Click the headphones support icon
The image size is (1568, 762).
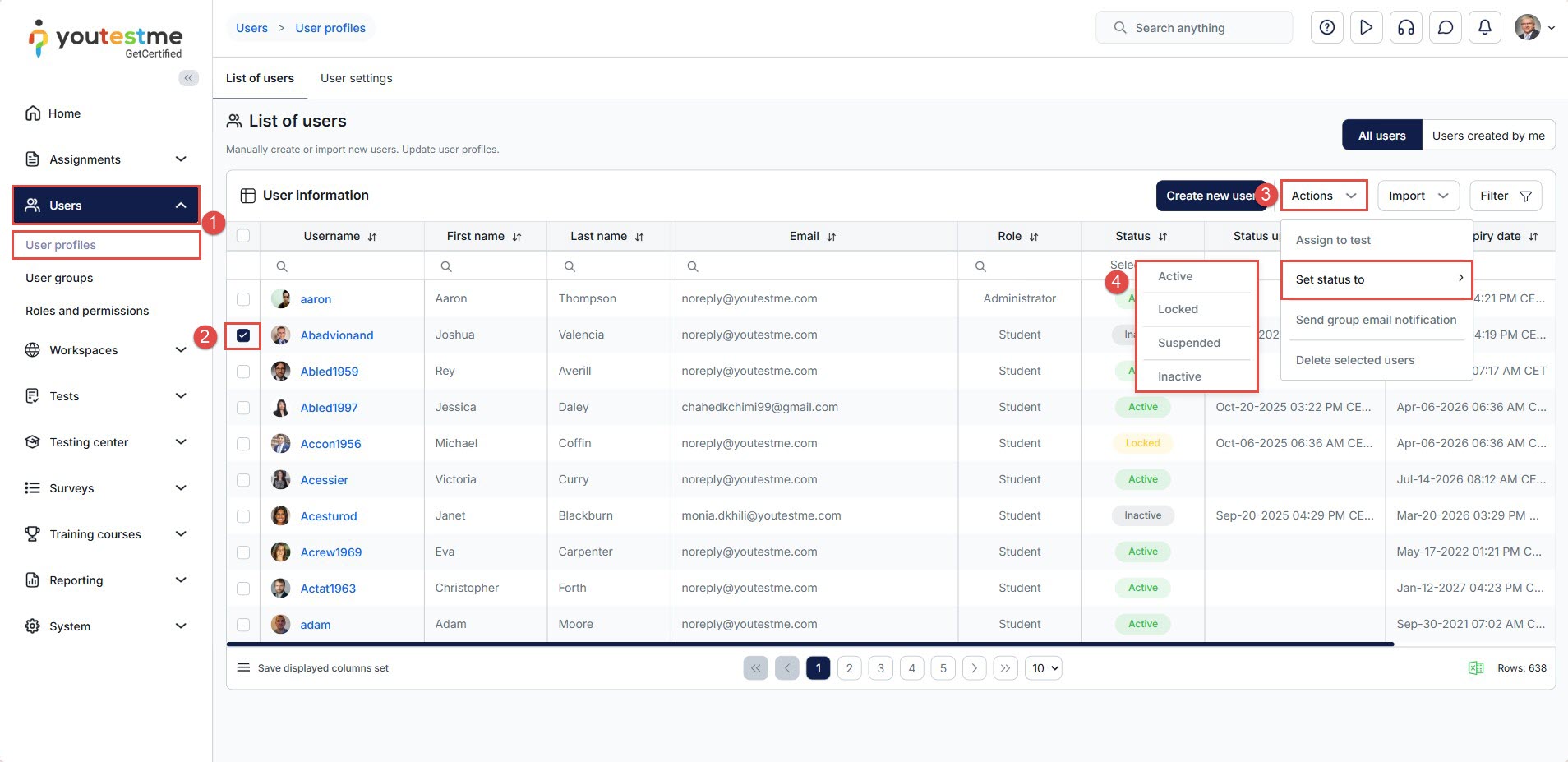1406,27
